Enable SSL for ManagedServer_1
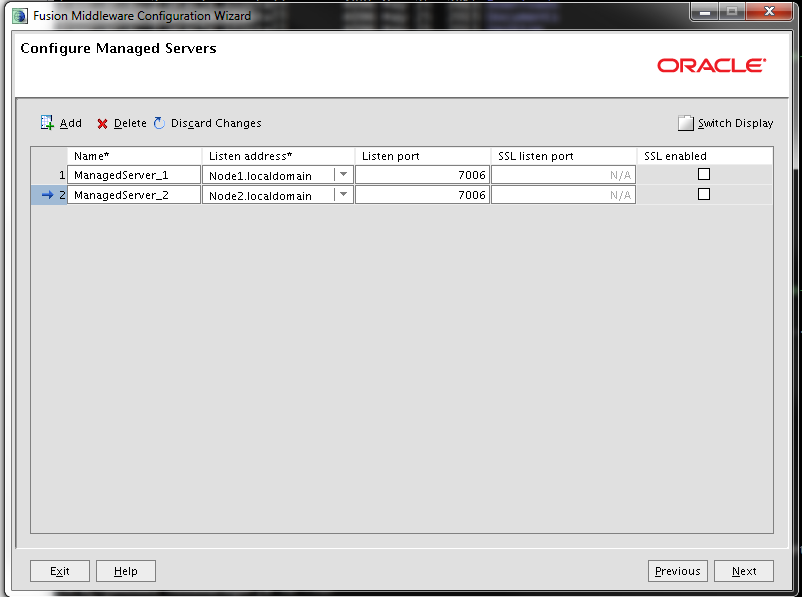This screenshot has width=802, height=597. [x=704, y=174]
